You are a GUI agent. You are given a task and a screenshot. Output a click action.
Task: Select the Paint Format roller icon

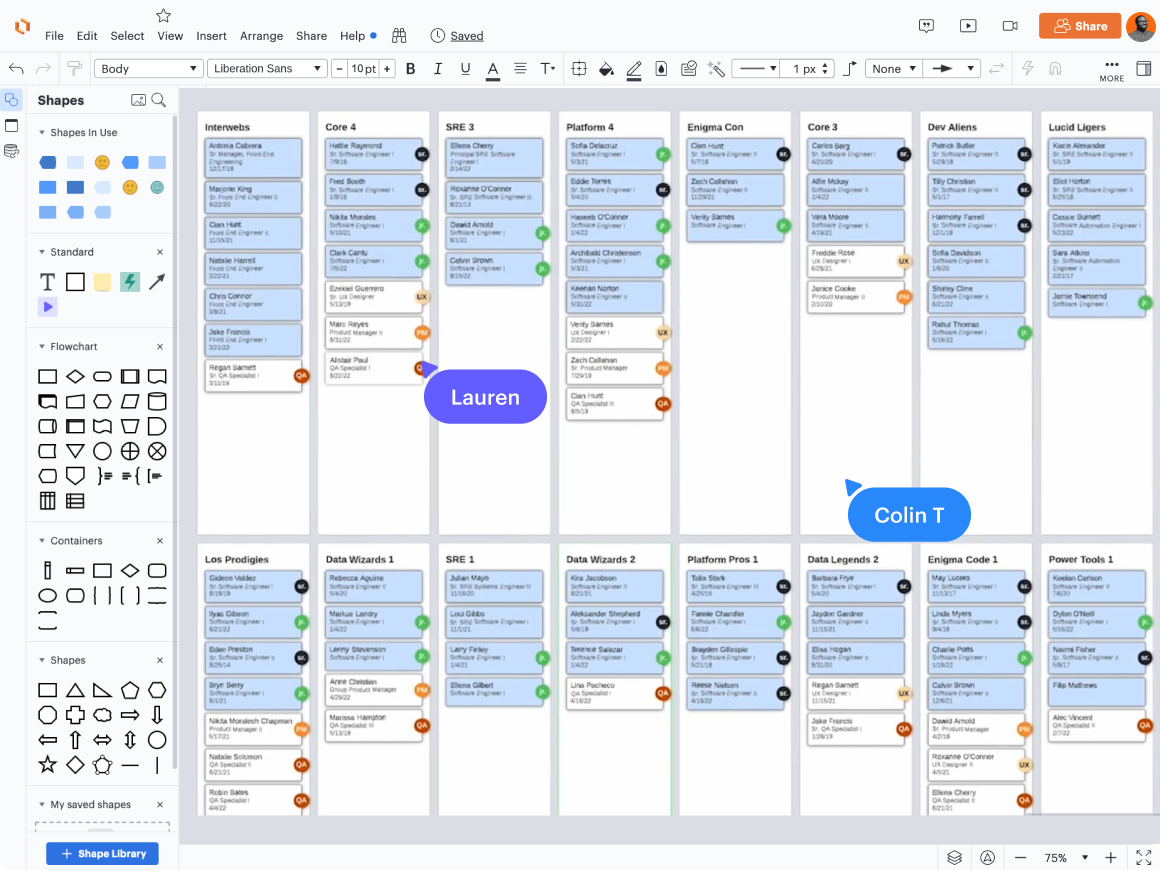(74, 69)
